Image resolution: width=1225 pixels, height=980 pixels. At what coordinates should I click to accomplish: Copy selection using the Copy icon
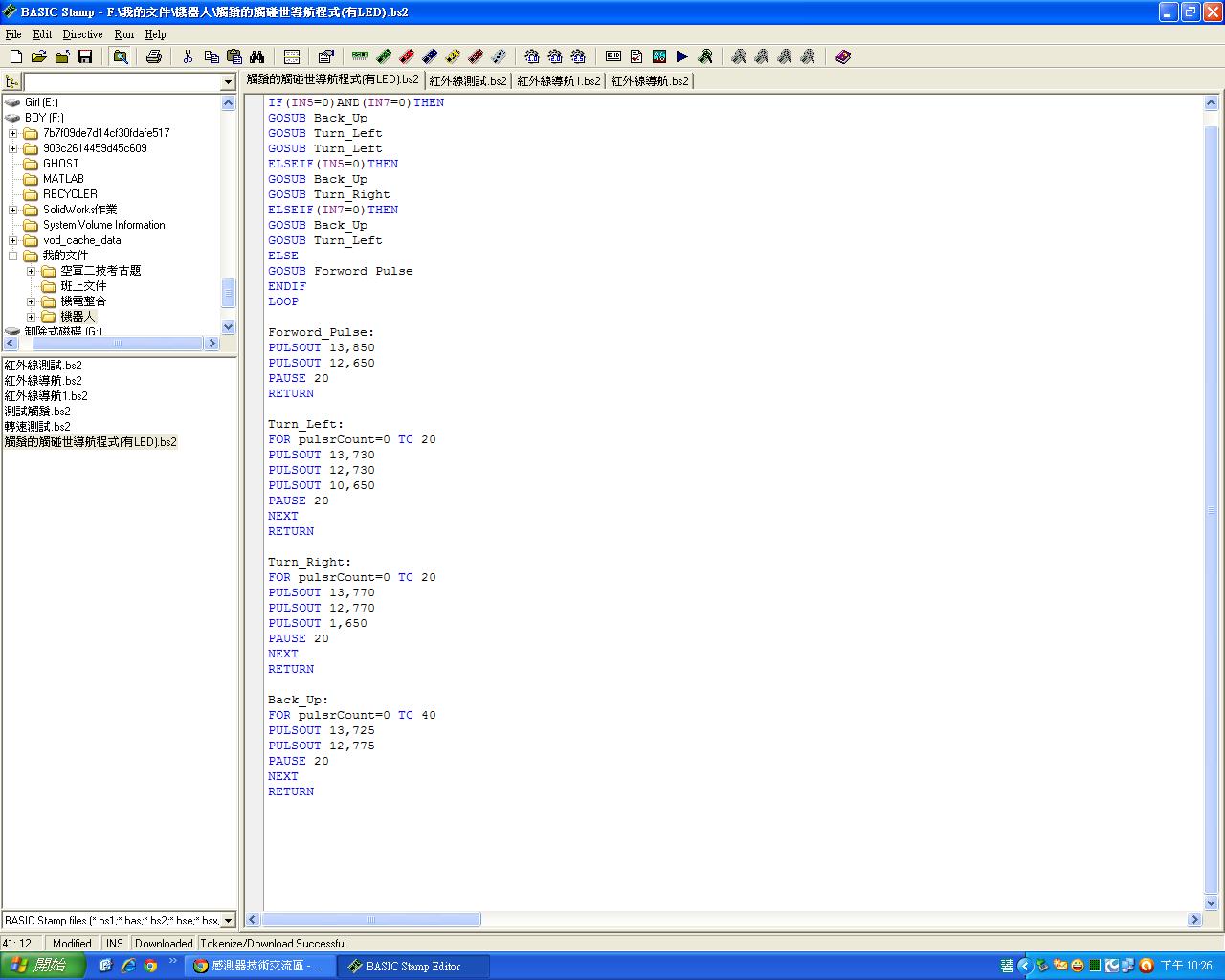(x=212, y=57)
